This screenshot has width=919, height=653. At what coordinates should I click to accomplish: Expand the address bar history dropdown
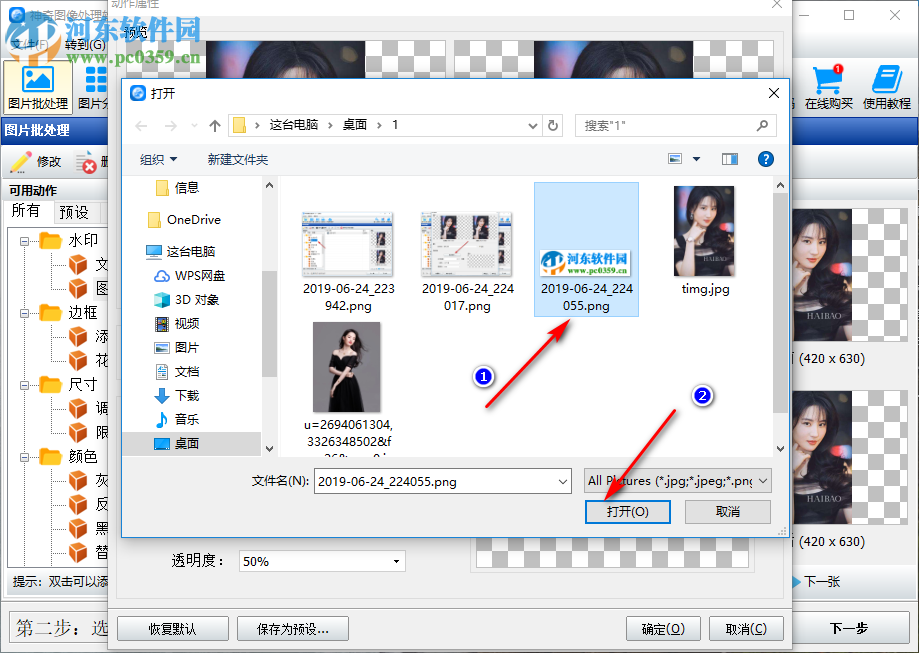point(532,125)
